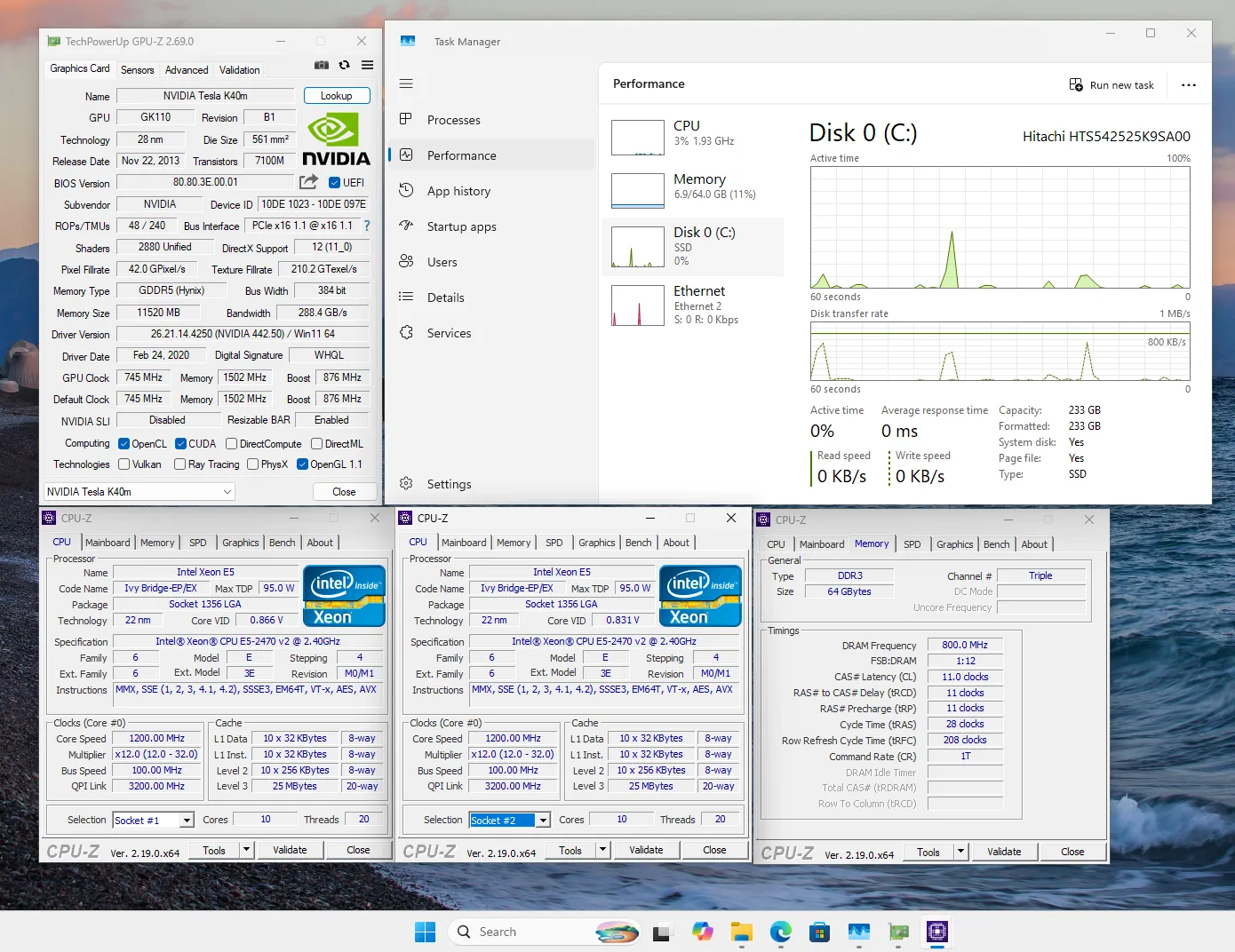Image resolution: width=1235 pixels, height=952 pixels.
Task: Open Task Manager navigation hamburger icon
Action: [406, 83]
